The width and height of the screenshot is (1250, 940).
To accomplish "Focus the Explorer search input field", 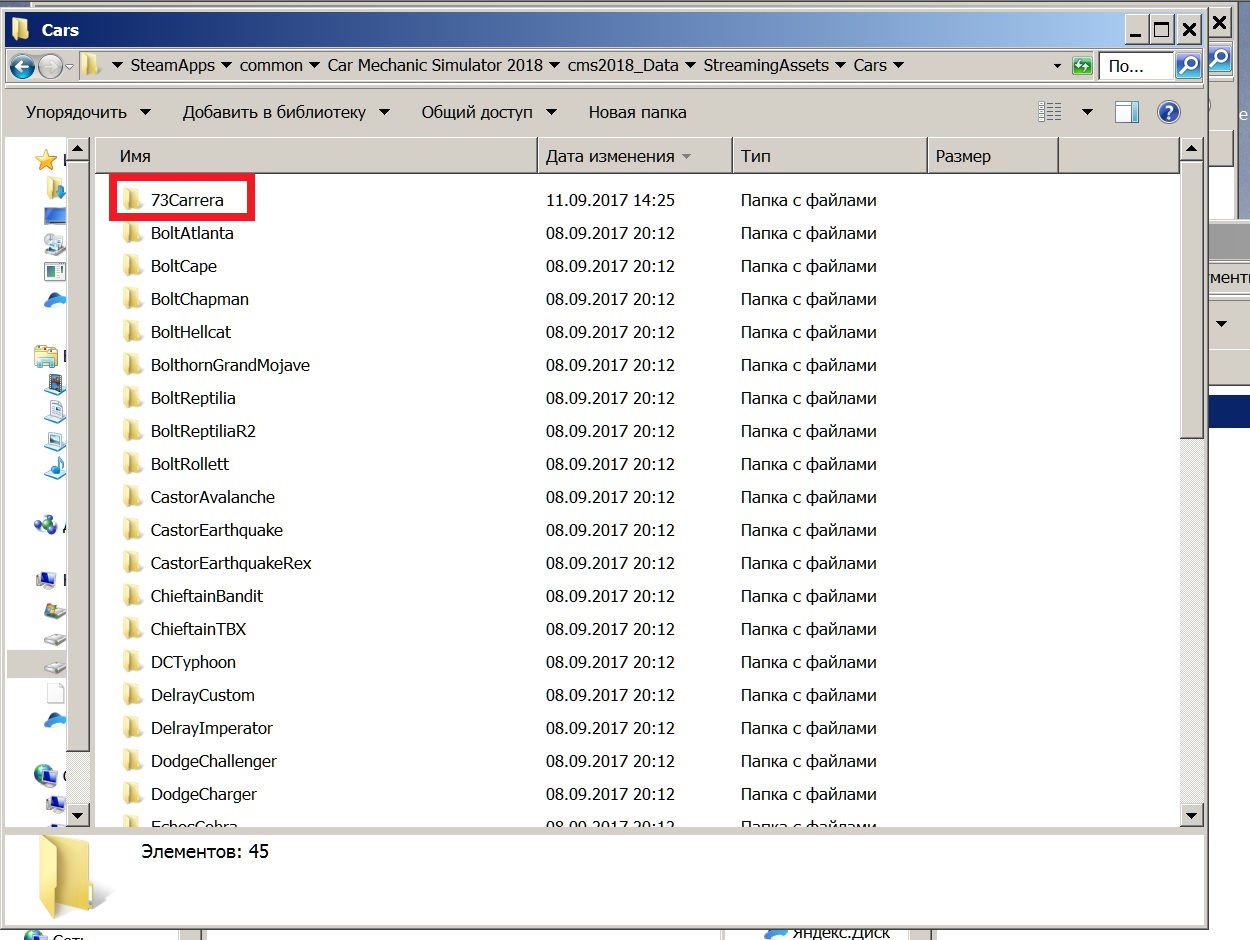I will [1137, 66].
